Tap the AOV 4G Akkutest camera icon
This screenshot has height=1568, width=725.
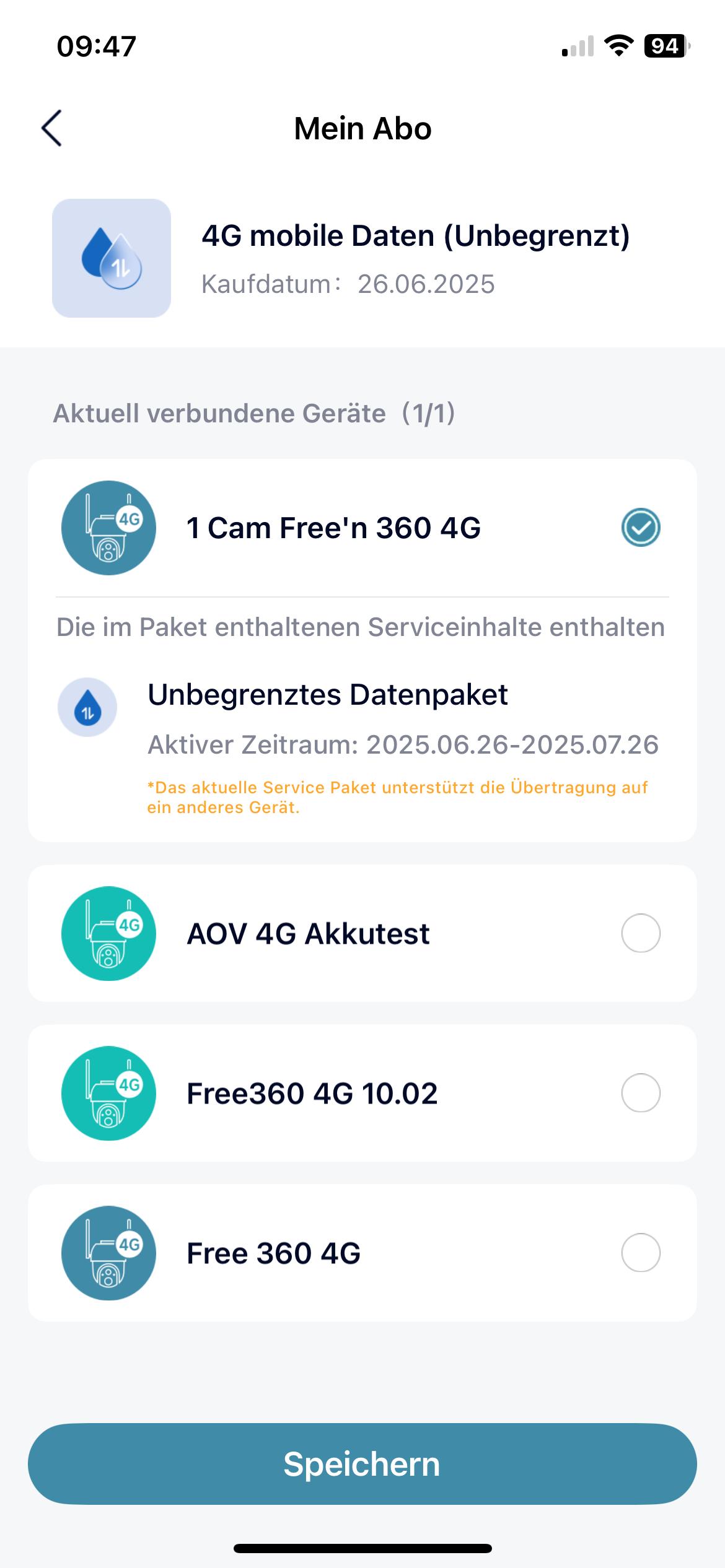pos(108,933)
